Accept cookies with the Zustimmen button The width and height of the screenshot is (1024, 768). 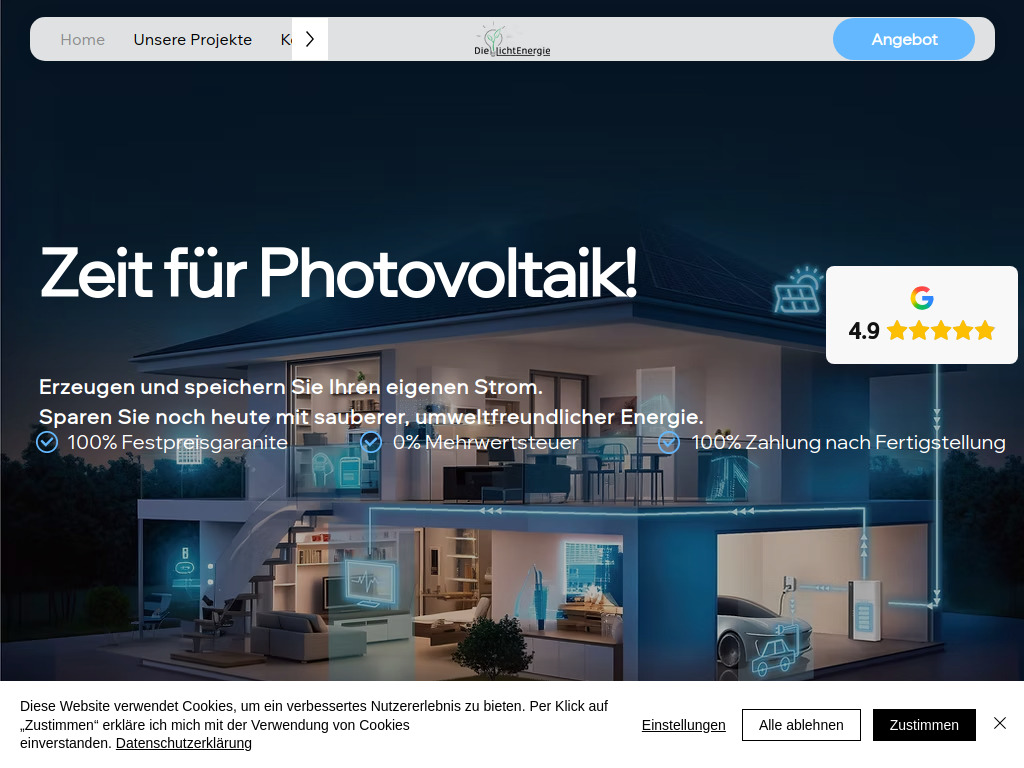[924, 725]
